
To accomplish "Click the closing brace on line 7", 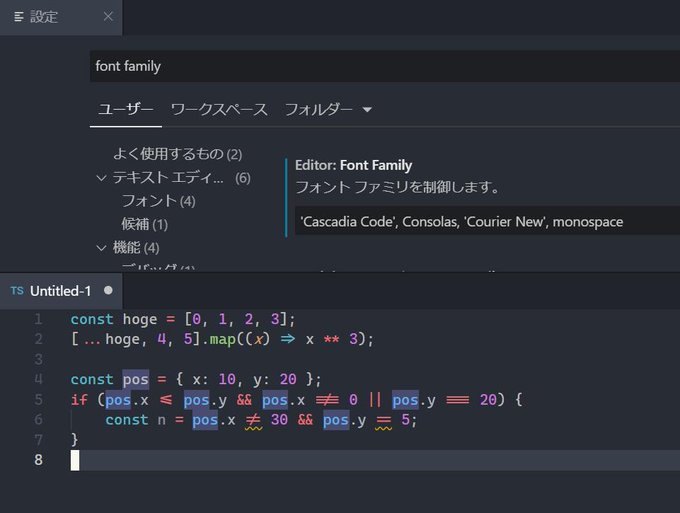I will 75,439.
